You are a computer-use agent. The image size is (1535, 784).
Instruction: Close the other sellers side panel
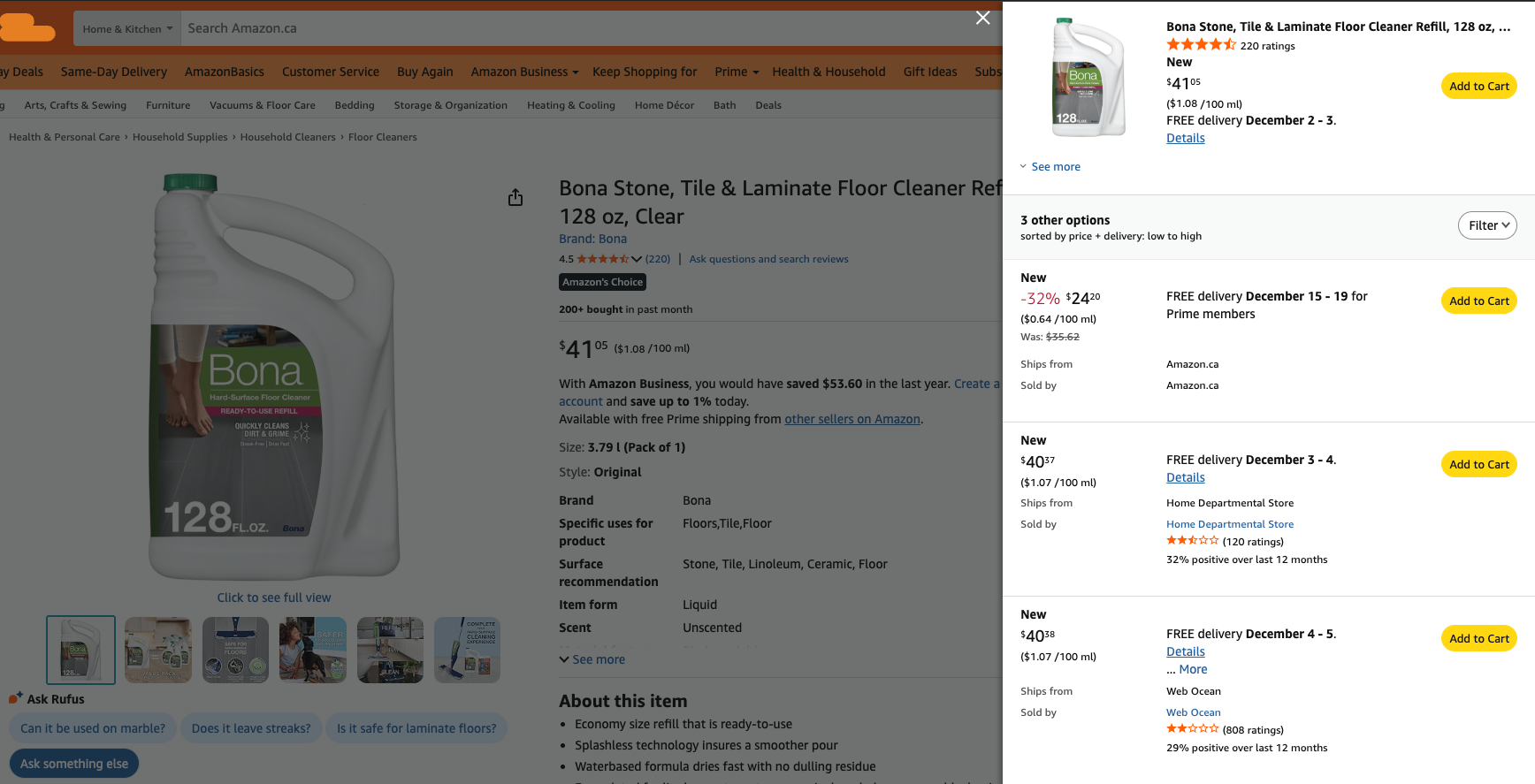coord(982,18)
